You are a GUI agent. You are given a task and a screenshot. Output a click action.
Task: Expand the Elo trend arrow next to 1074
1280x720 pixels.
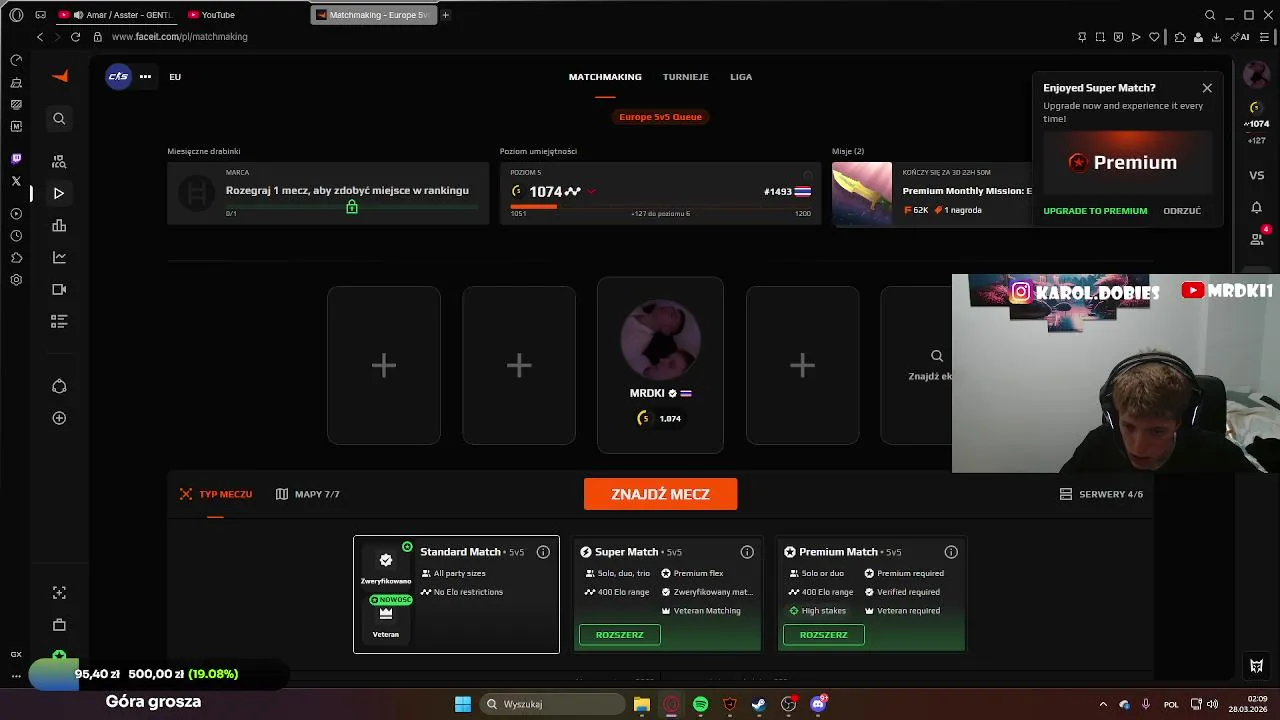point(591,191)
